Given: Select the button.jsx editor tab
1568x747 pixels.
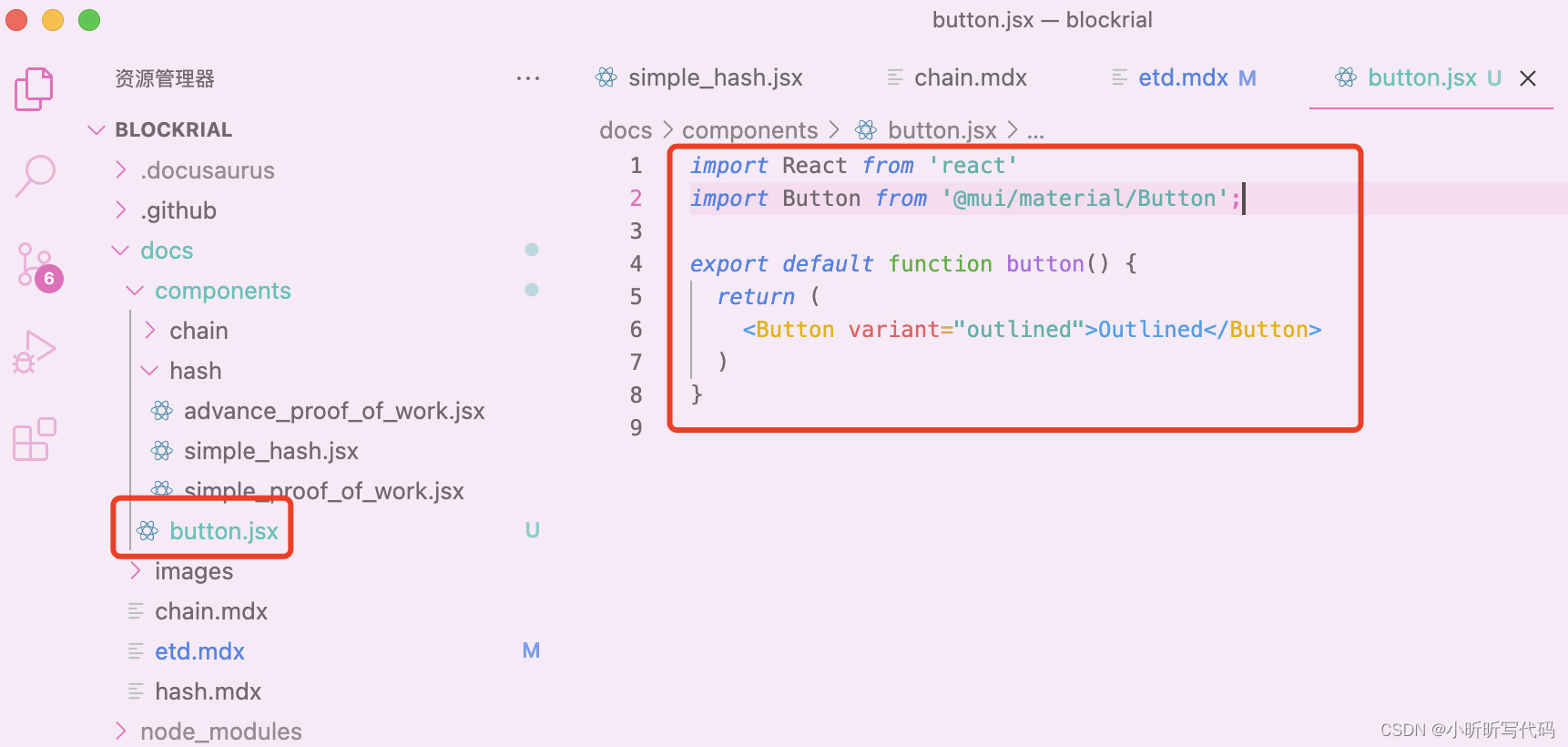Looking at the screenshot, I should [x=1422, y=78].
